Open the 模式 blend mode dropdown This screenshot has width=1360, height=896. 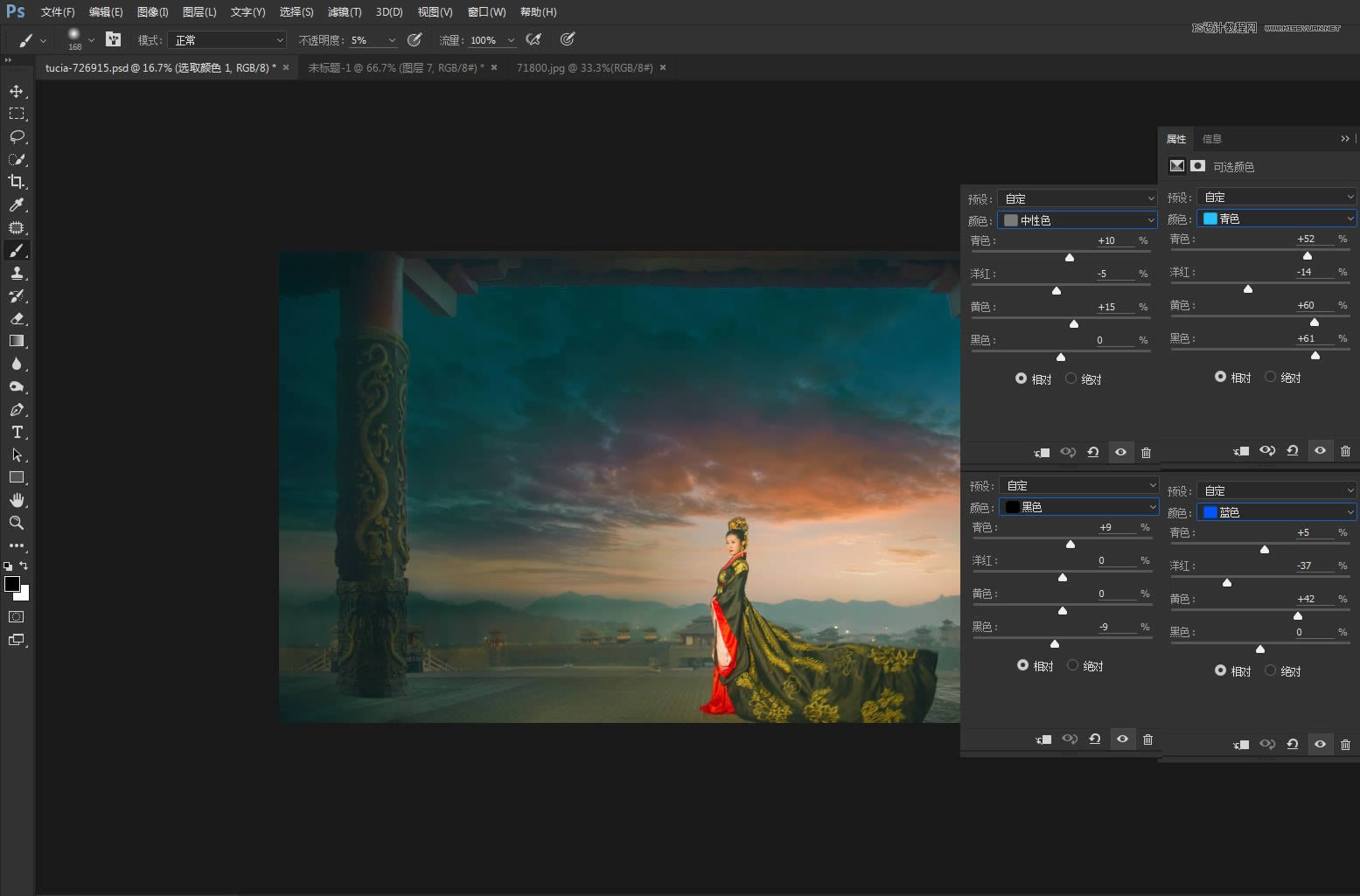point(227,40)
